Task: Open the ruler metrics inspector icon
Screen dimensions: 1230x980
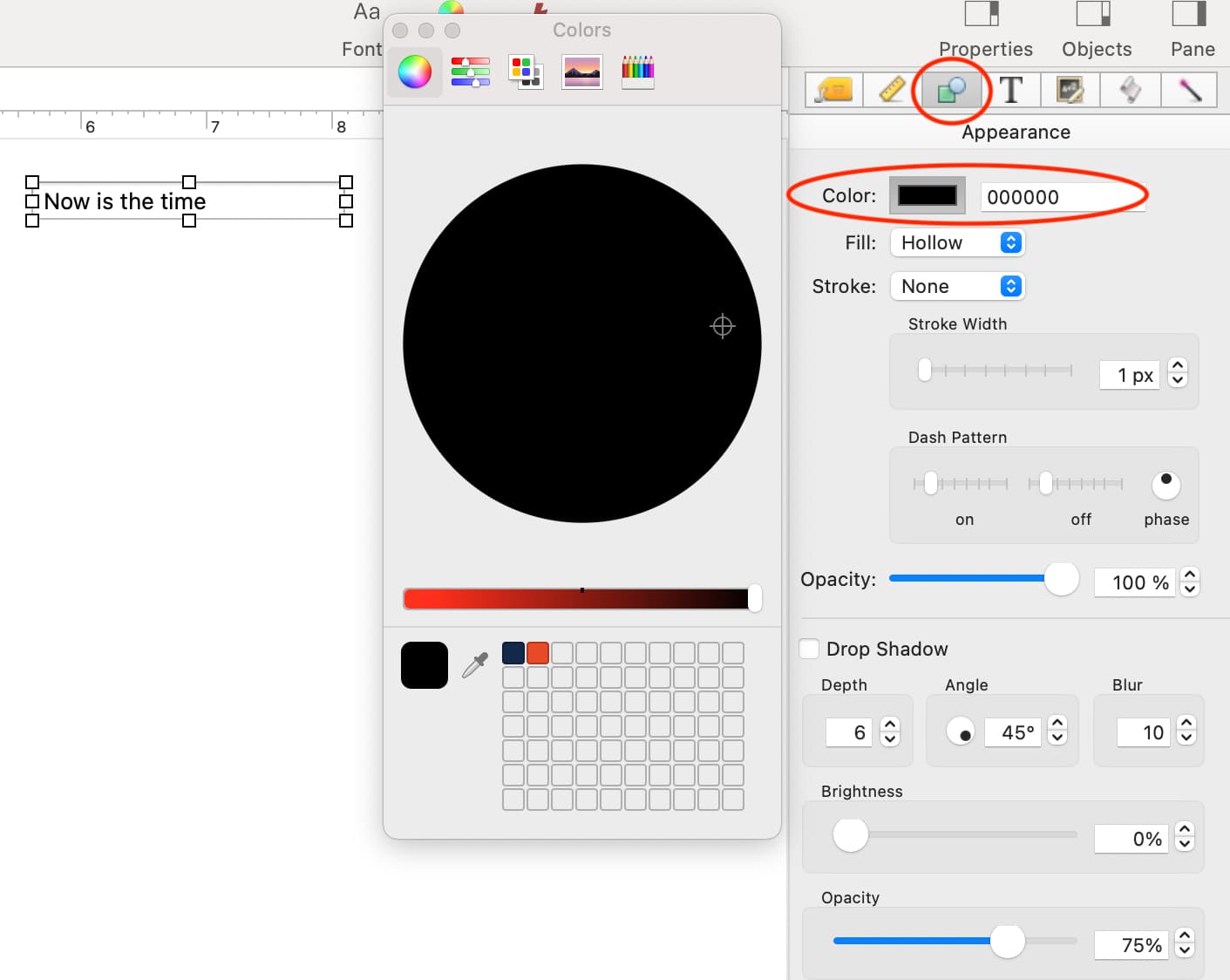Action: click(892, 90)
